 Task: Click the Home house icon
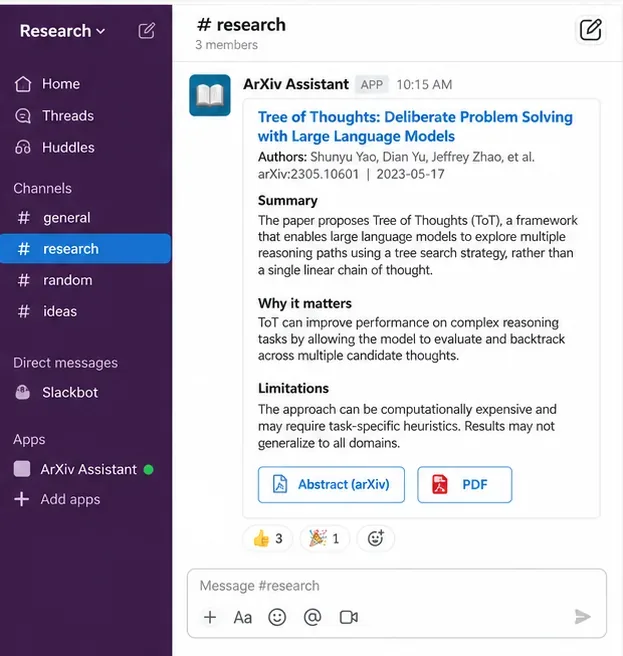coord(23,84)
